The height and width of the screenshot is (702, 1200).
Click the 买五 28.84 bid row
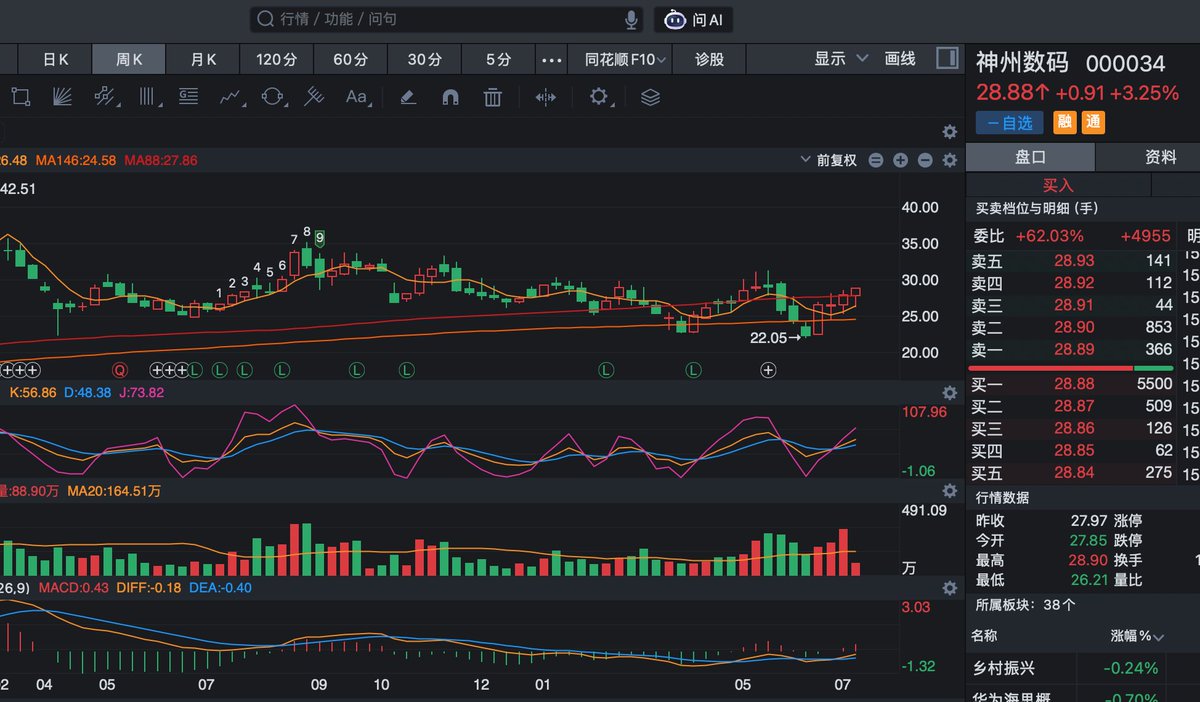[1072, 473]
